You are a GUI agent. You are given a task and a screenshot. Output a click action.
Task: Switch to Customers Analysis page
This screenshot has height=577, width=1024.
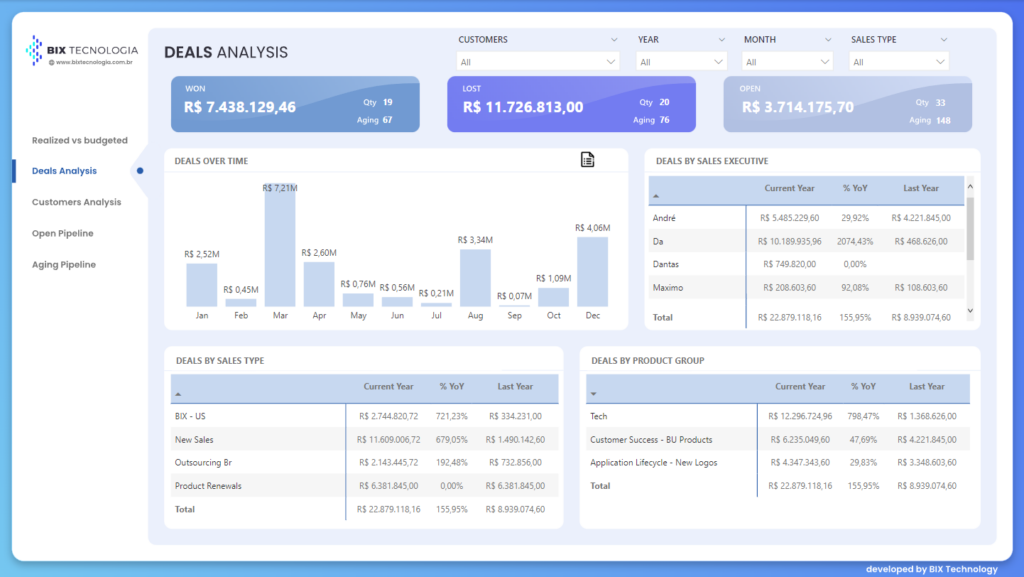click(76, 202)
